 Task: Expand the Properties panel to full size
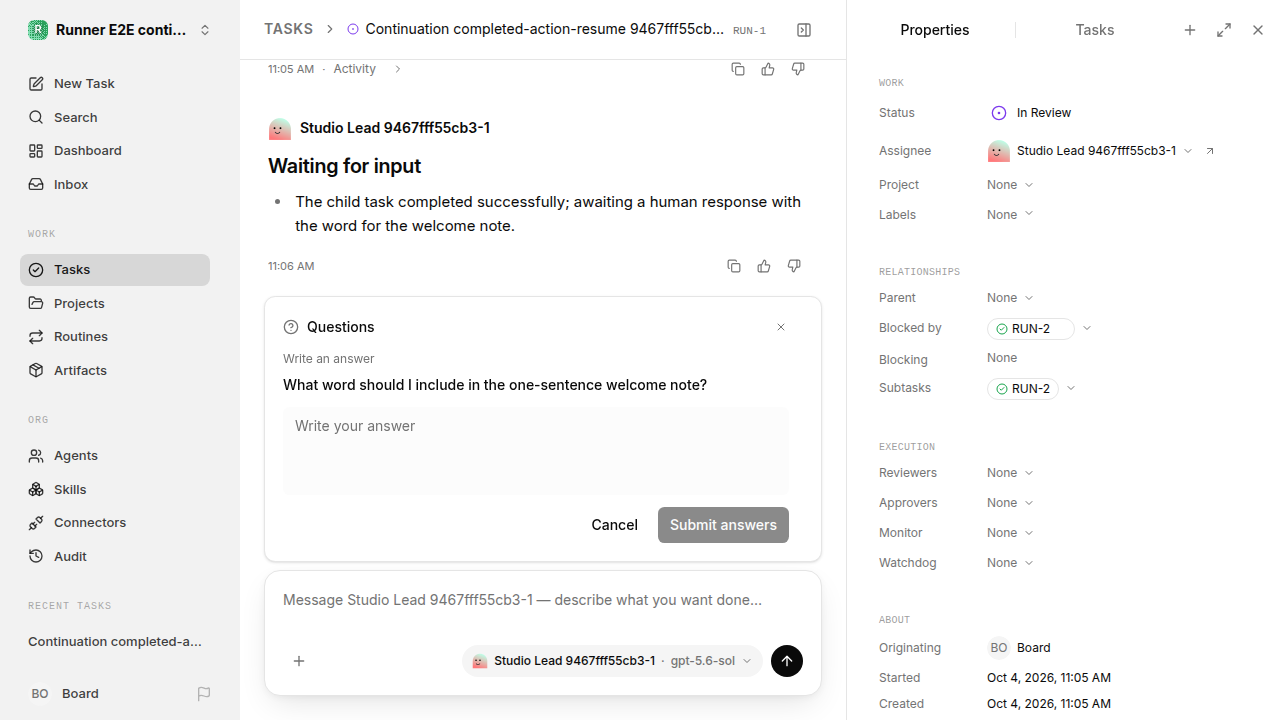(1224, 30)
